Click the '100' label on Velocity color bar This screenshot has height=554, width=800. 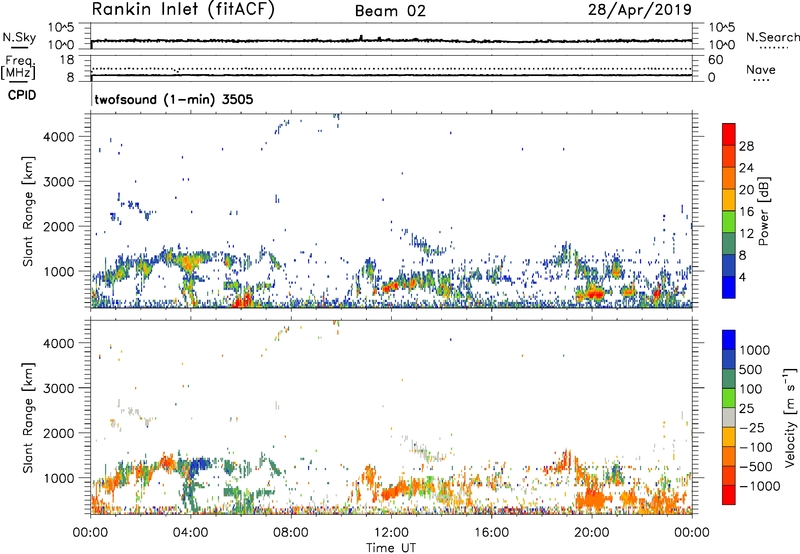(x=751, y=389)
